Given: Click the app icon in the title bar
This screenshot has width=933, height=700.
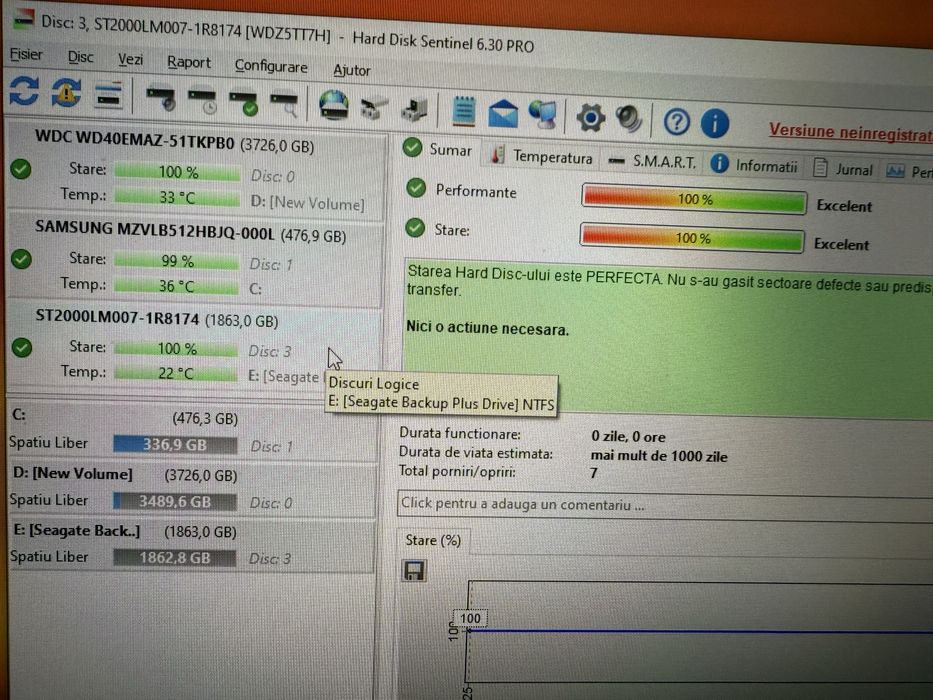Looking at the screenshot, I should 24,18.
